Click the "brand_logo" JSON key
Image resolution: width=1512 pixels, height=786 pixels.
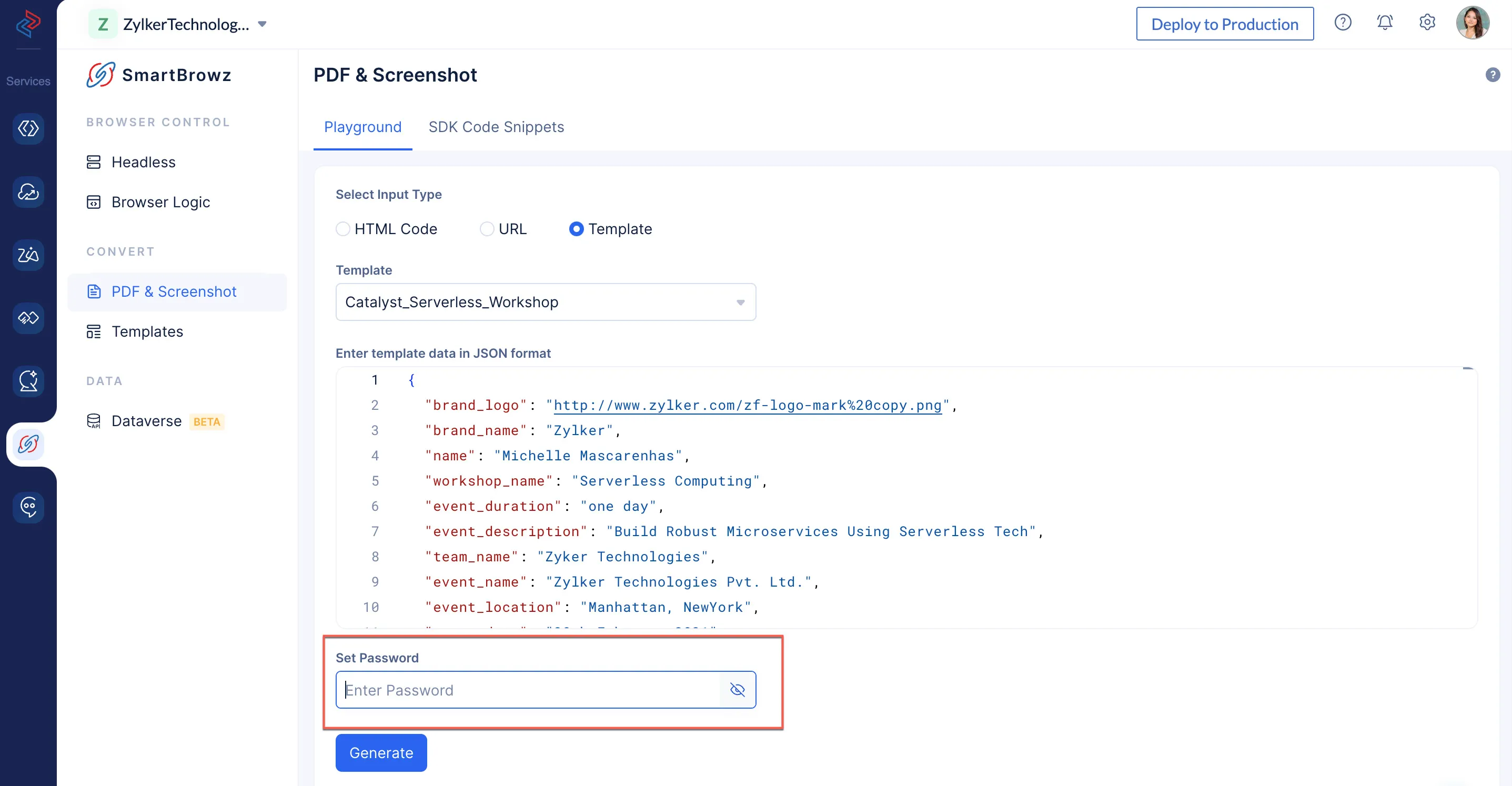point(476,405)
